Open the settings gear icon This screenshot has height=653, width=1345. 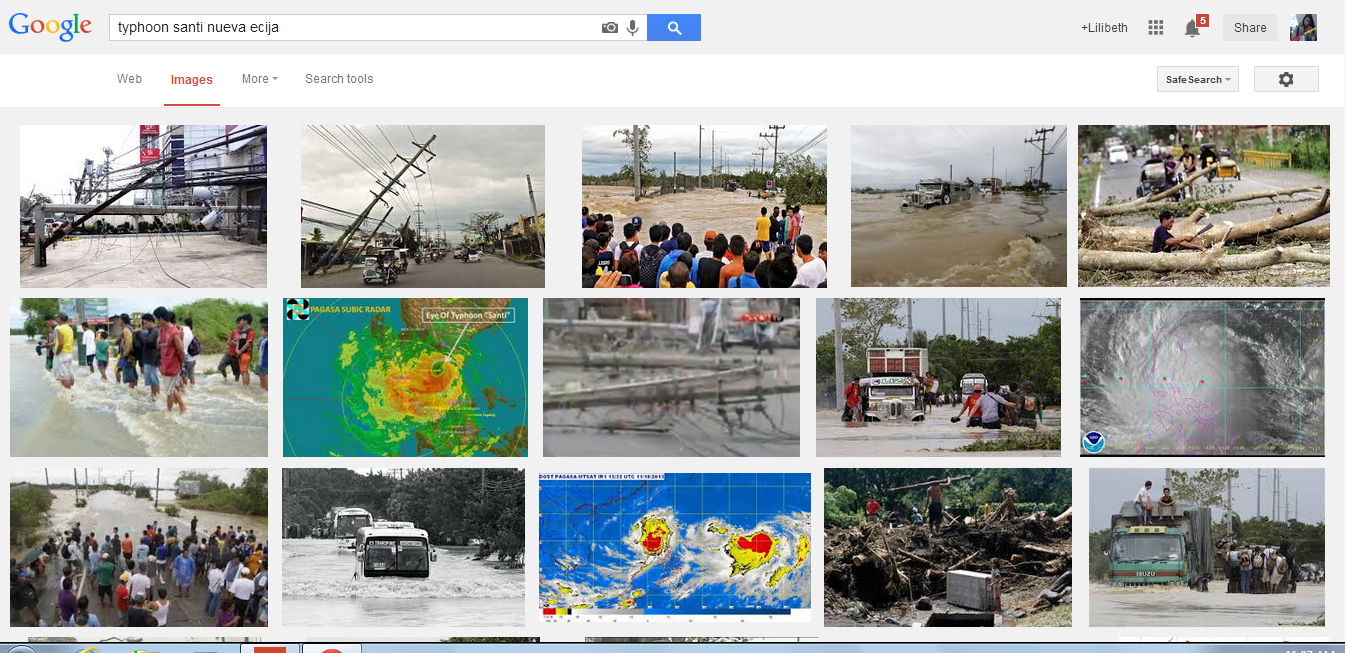pos(1286,79)
